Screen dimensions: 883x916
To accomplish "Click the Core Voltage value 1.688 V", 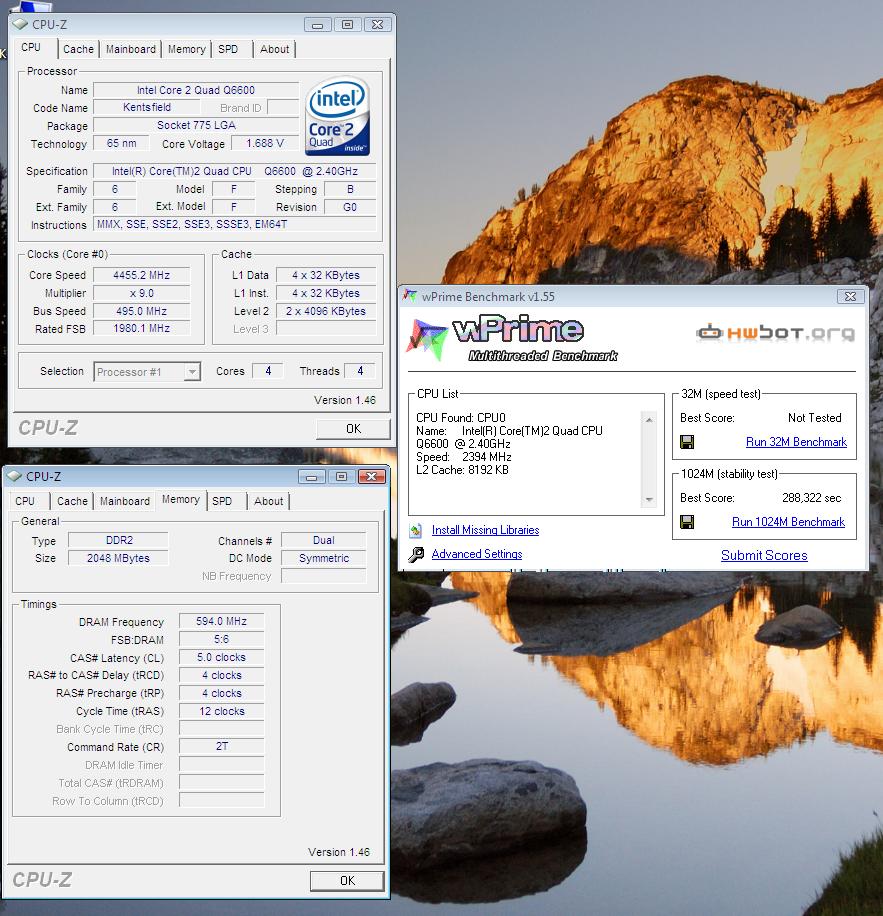I will click(265, 143).
